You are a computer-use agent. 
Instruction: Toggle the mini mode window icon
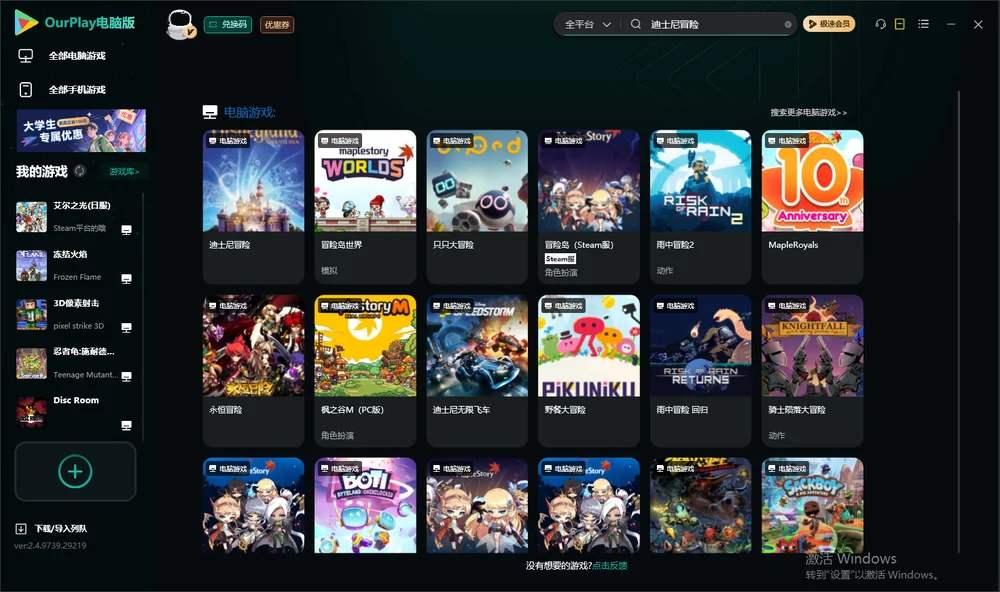(900, 24)
